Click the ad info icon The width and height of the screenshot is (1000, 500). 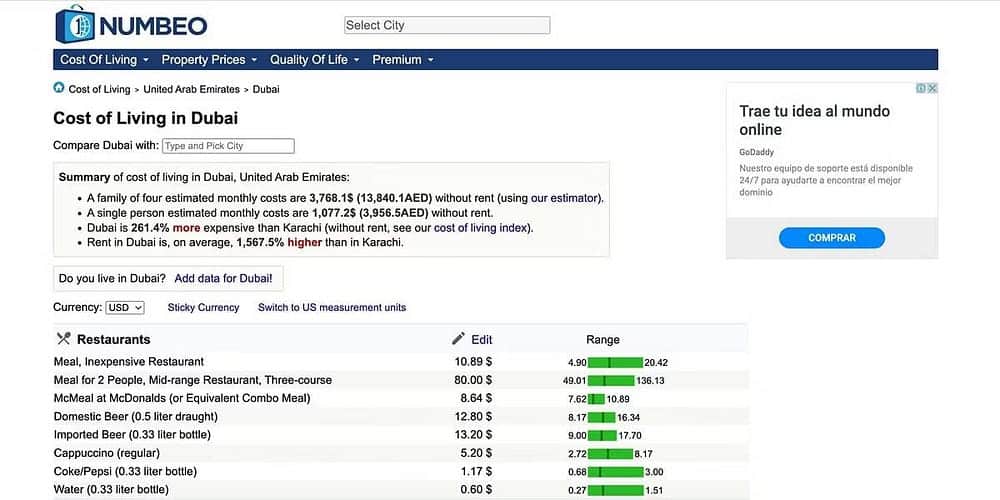click(922, 88)
